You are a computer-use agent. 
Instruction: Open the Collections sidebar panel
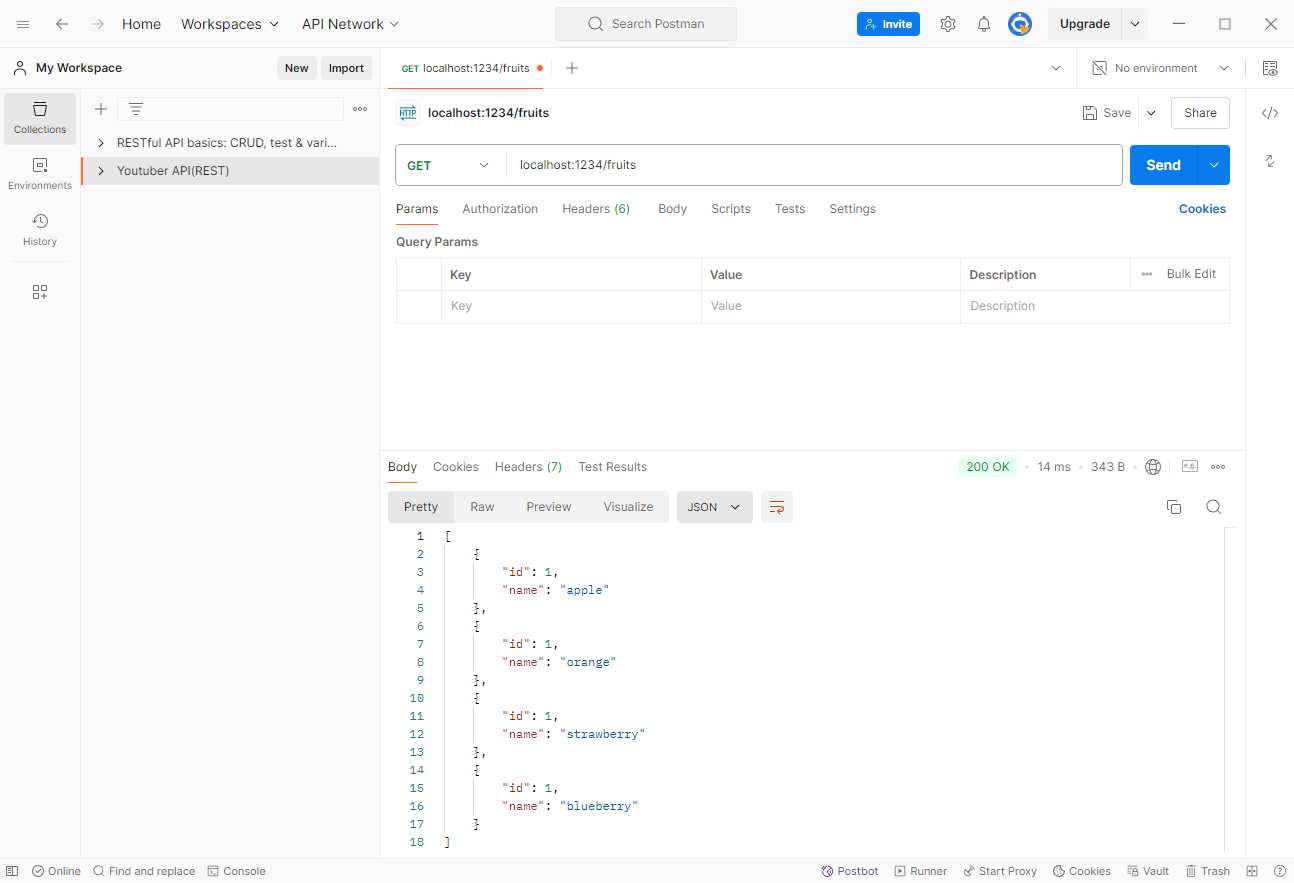tap(40, 119)
